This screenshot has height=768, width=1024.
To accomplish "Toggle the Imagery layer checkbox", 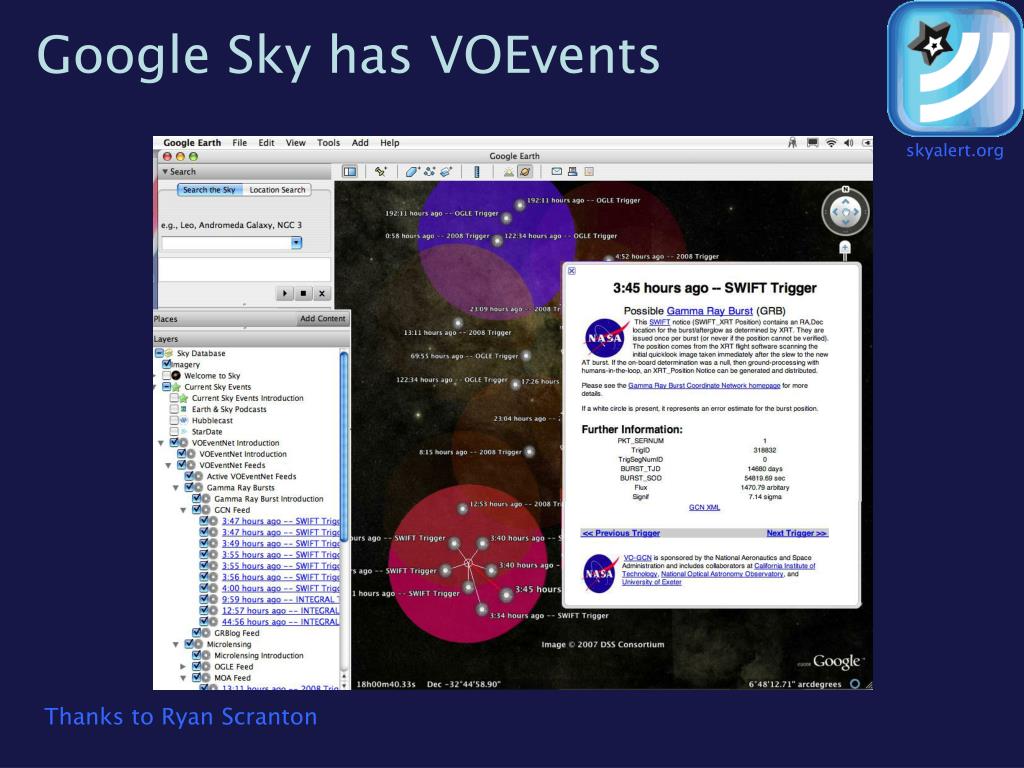I will (x=167, y=364).
